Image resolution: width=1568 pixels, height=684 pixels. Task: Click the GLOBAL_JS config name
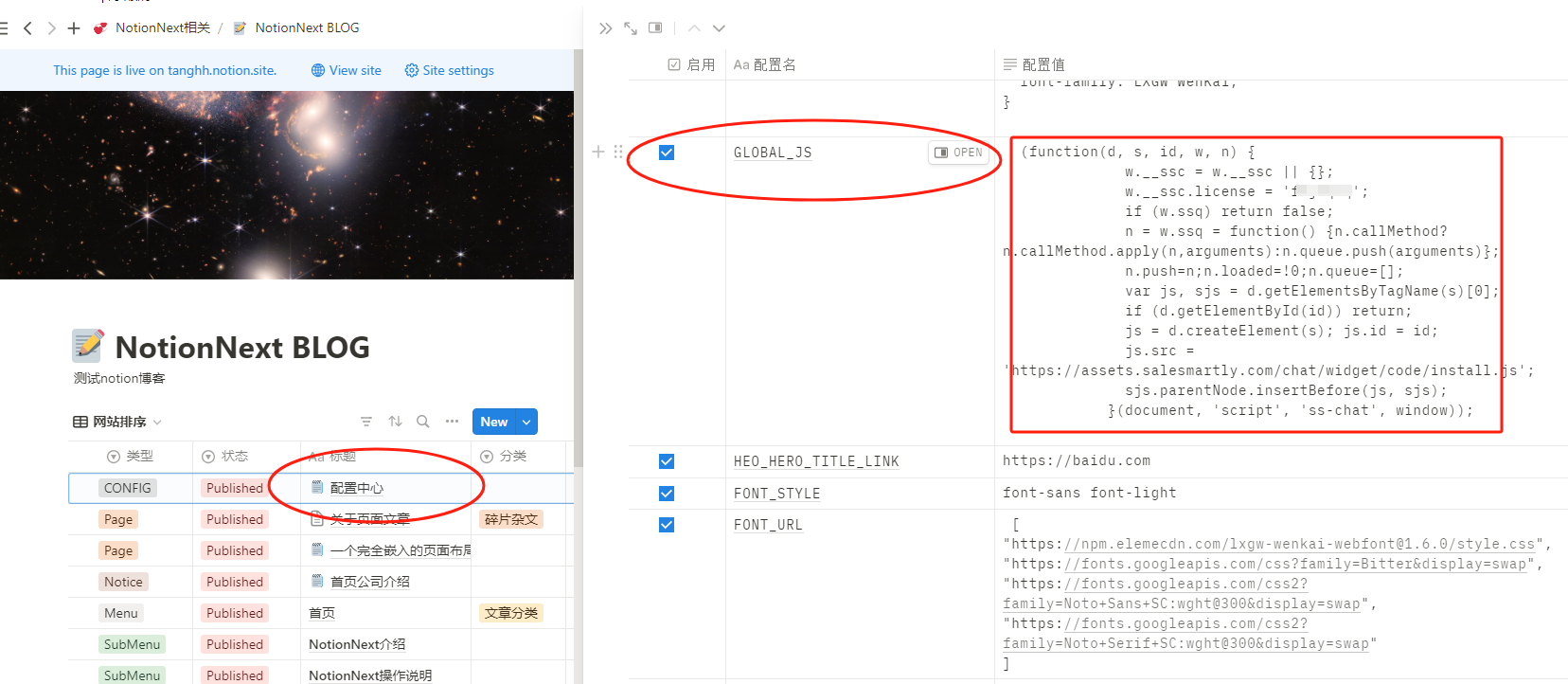point(773,153)
